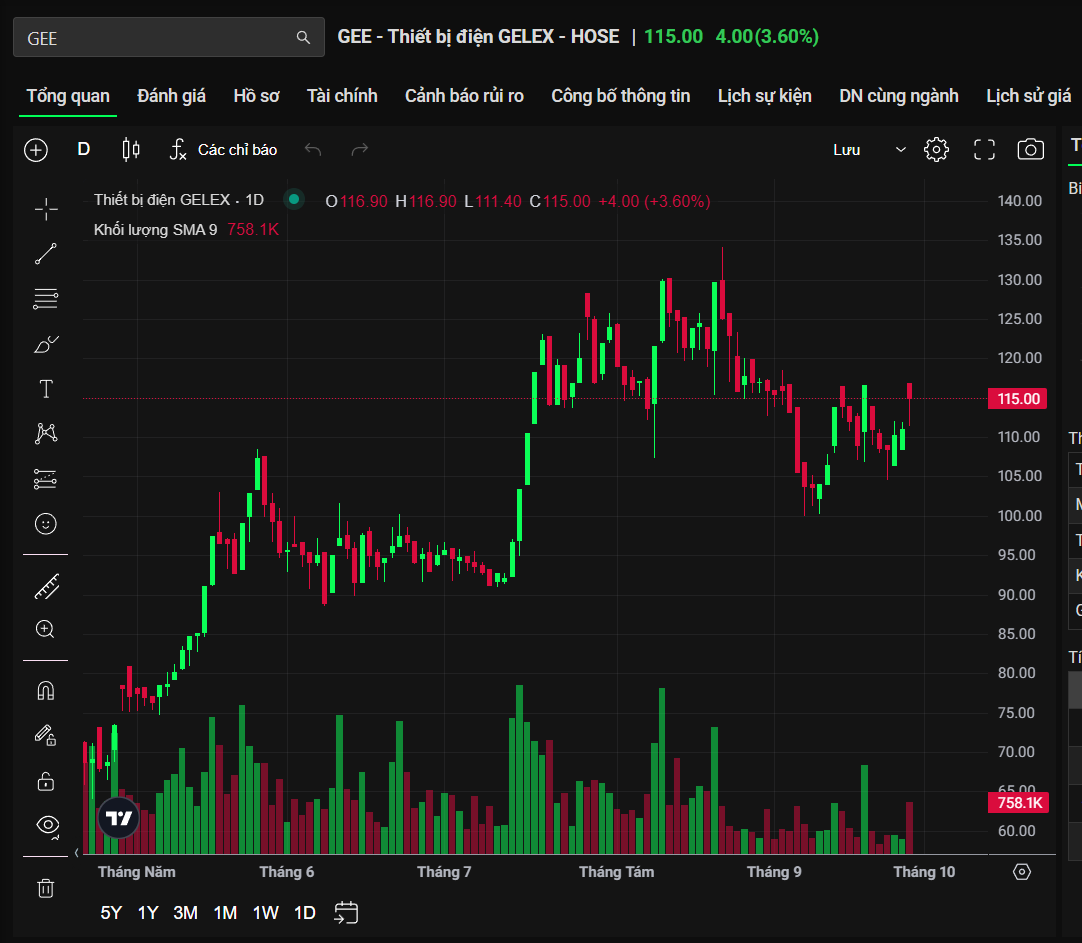Image resolution: width=1082 pixels, height=943 pixels.
Task: Select the chart patterns tool
Action: point(46,433)
